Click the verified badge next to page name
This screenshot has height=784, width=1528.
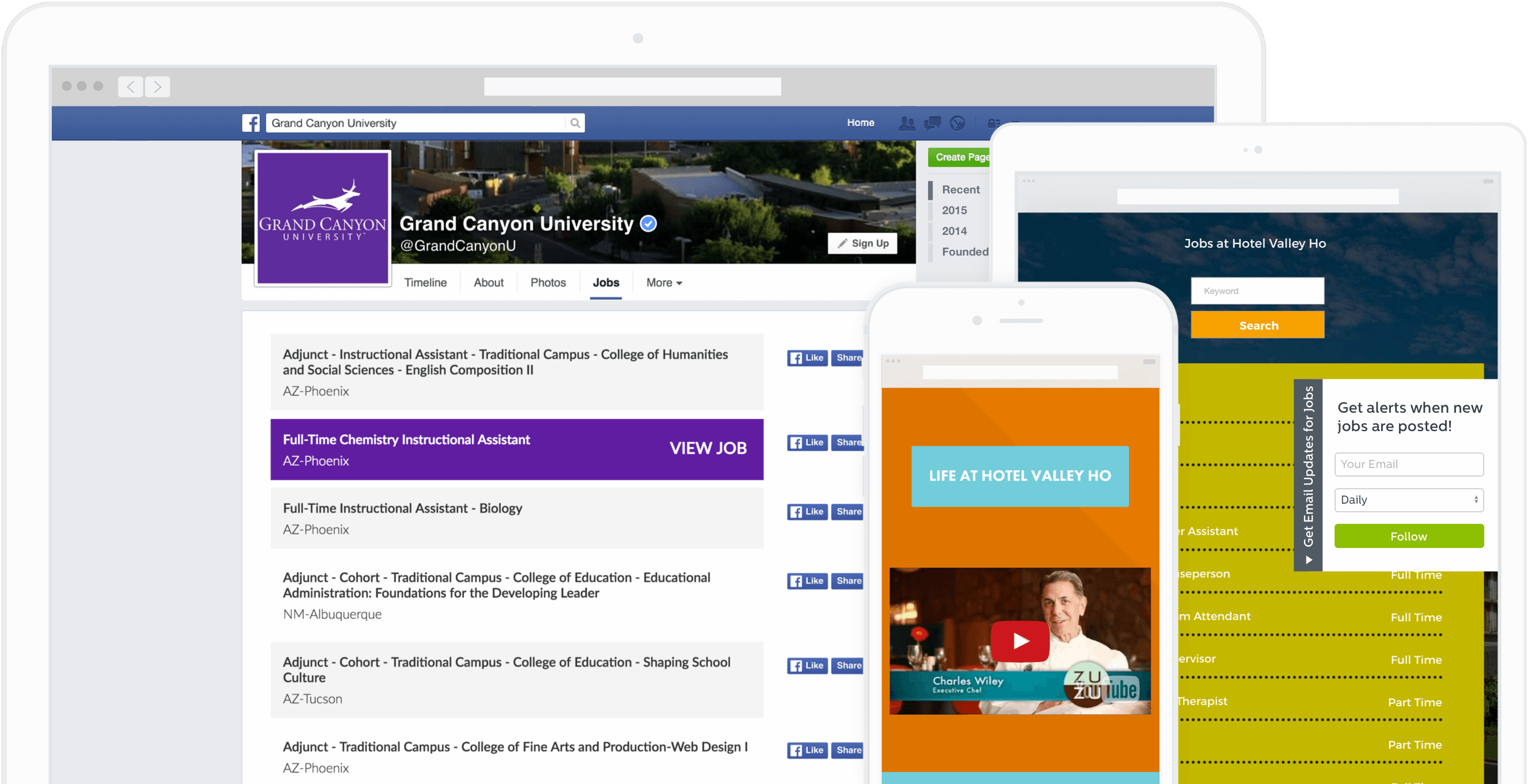(649, 223)
